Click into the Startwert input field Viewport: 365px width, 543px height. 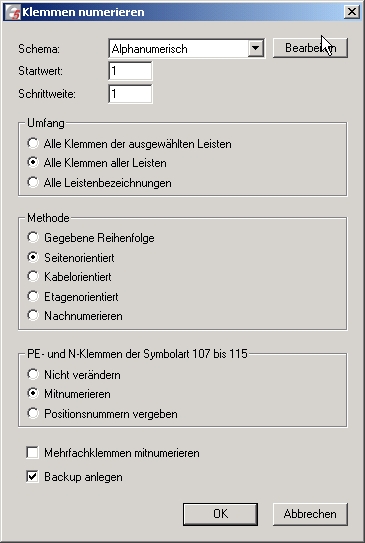pos(130,71)
